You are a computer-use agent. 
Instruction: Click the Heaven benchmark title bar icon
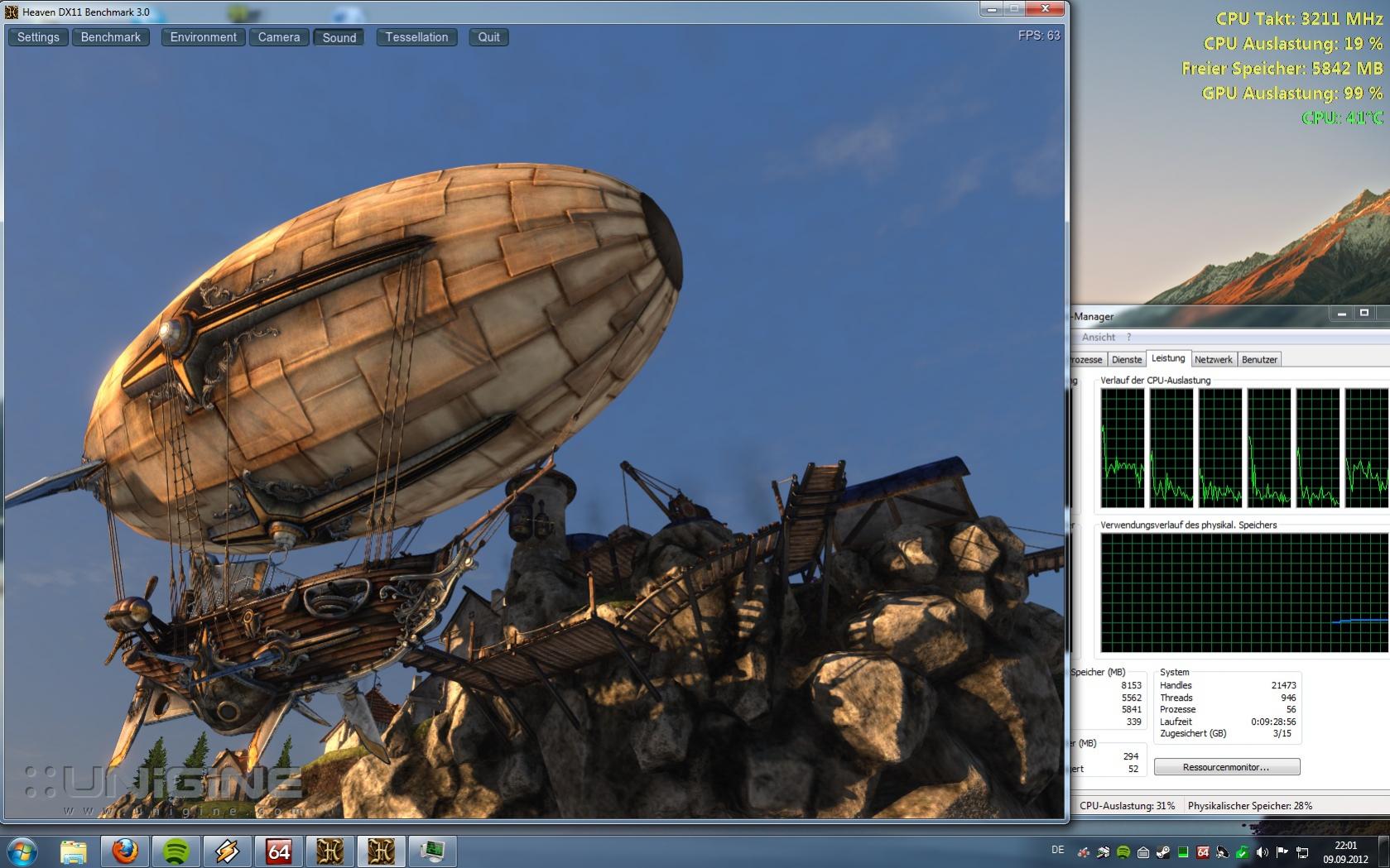point(12,12)
